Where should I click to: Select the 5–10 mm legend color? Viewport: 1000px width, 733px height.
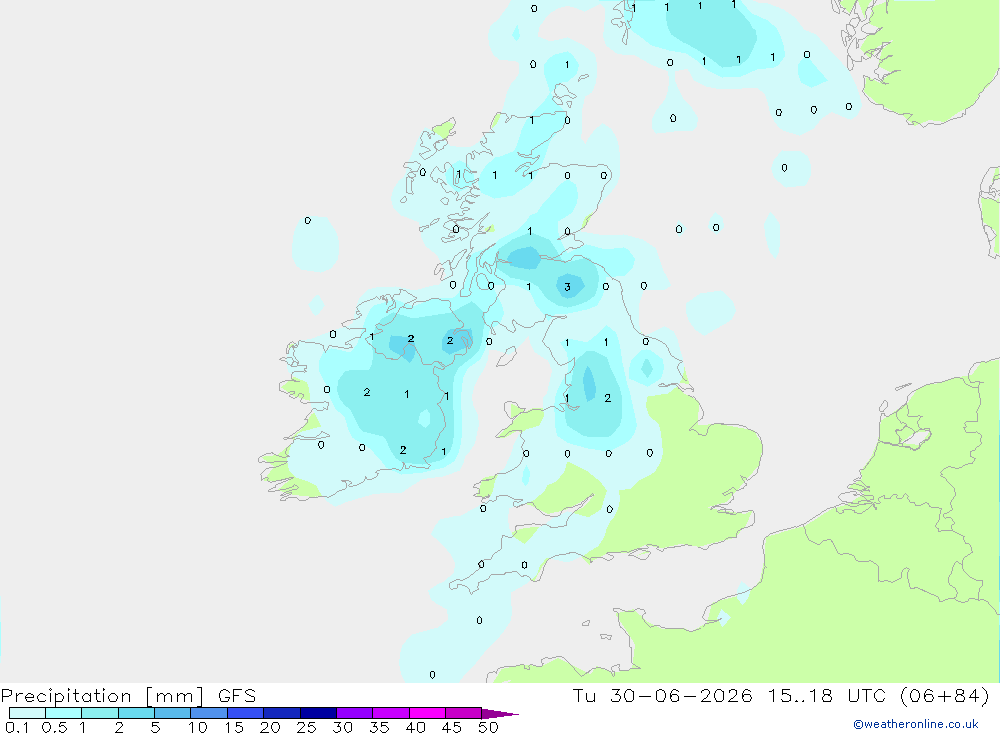coord(172,713)
